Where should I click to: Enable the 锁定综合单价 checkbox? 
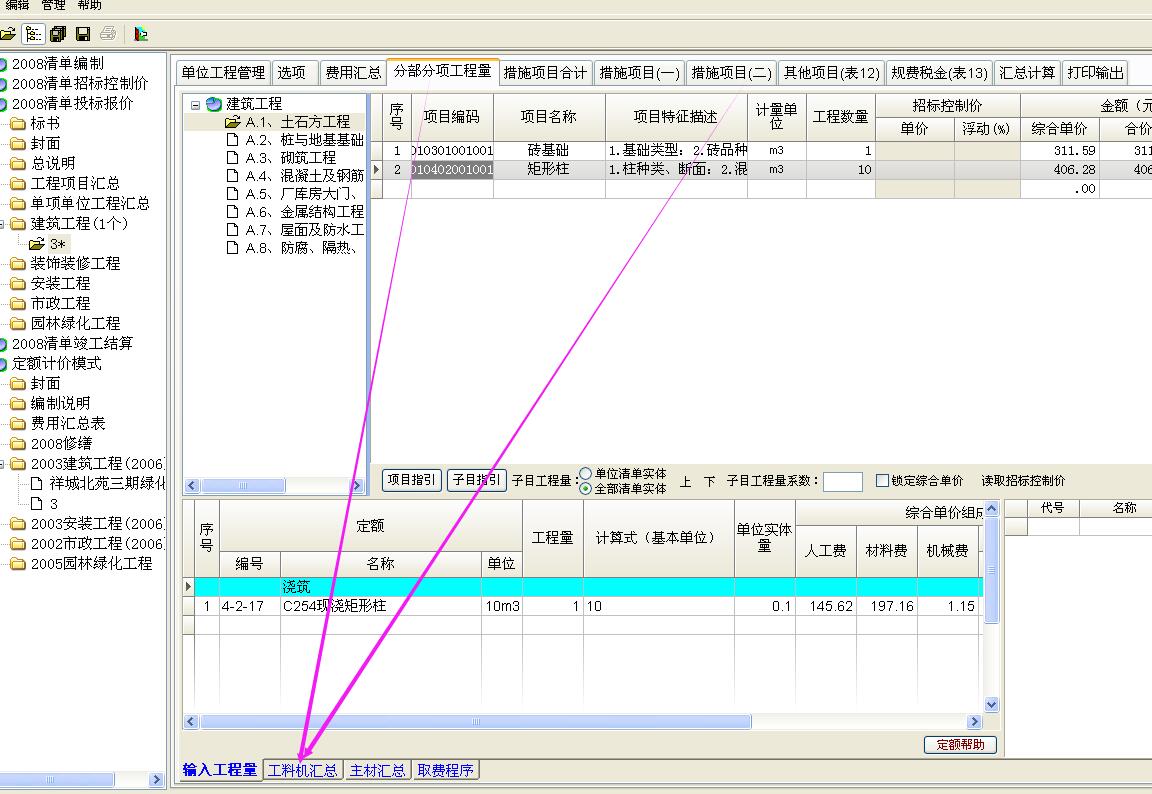[x=882, y=480]
